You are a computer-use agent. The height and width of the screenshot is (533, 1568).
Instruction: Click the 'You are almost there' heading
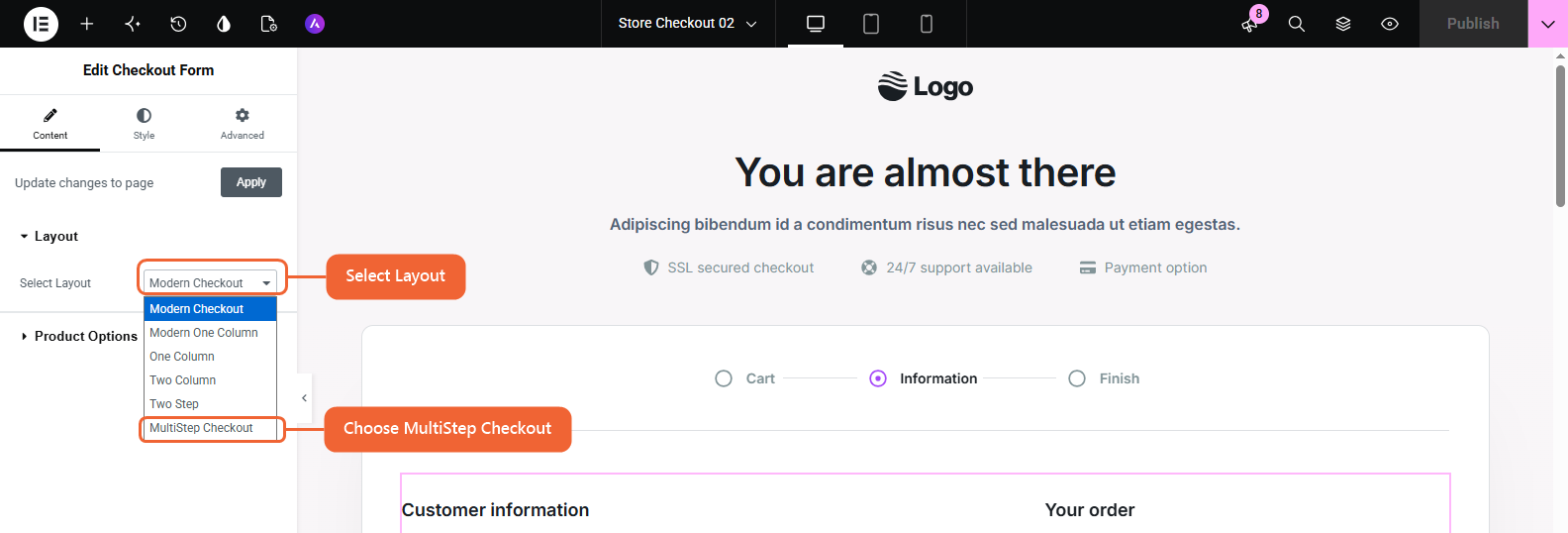point(926,172)
